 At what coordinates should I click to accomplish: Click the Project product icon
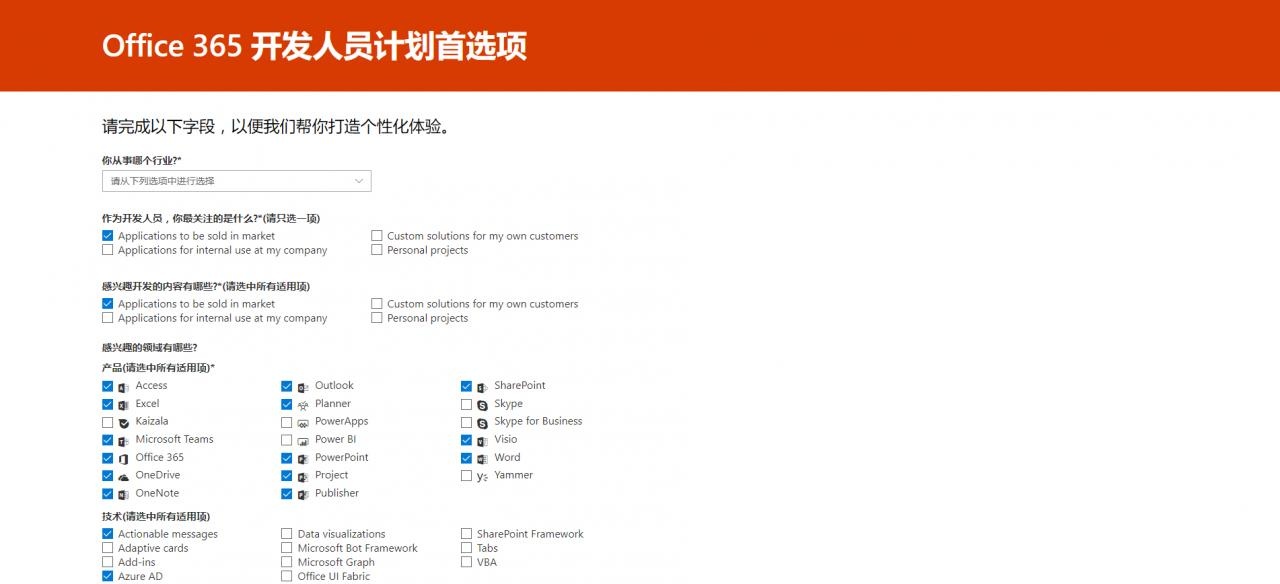[x=302, y=477]
